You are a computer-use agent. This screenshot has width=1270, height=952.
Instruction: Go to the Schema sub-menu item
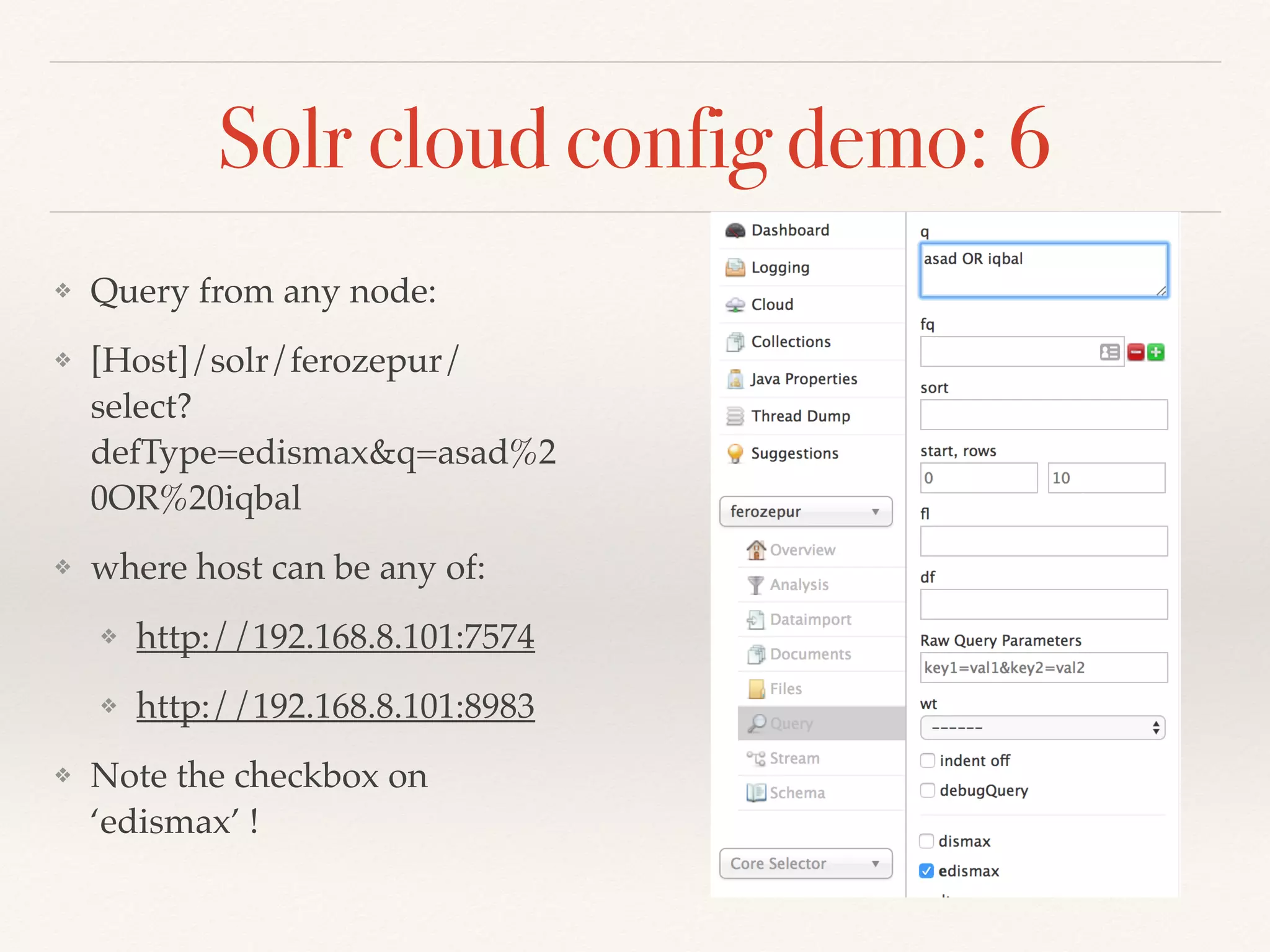[x=822, y=793]
